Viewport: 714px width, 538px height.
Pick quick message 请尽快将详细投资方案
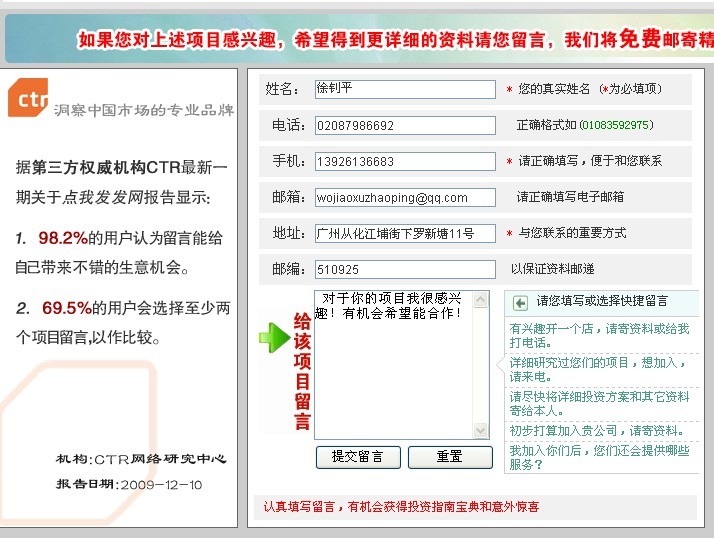click(x=599, y=404)
